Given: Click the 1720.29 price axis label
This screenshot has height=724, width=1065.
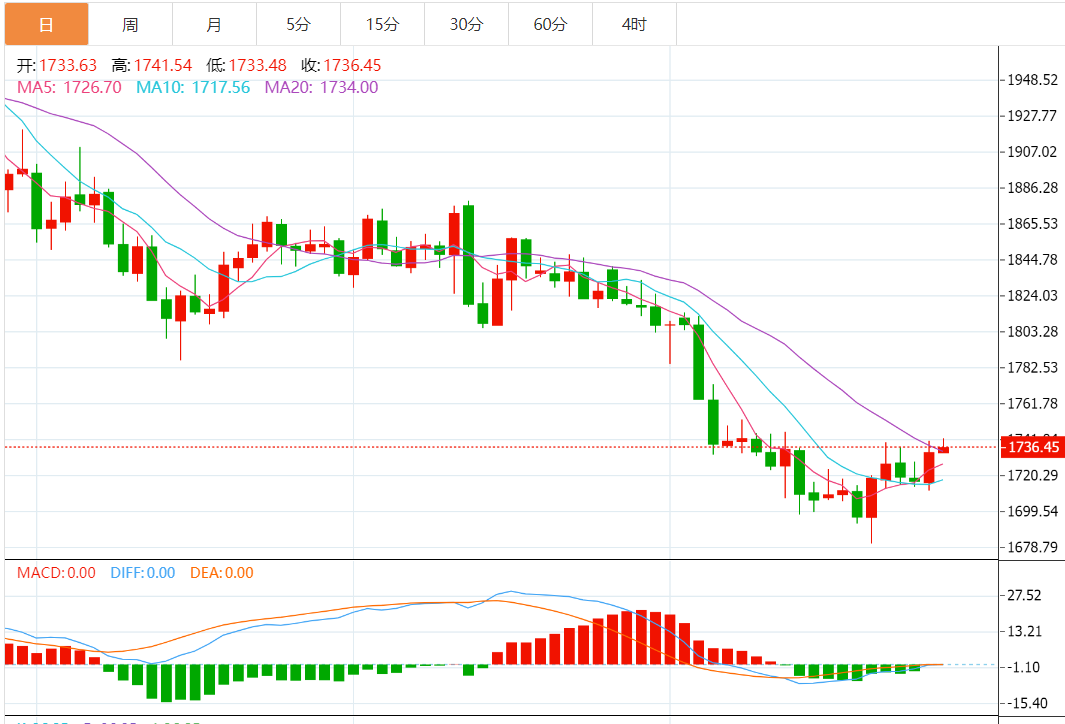Looking at the screenshot, I should (x=1032, y=475).
